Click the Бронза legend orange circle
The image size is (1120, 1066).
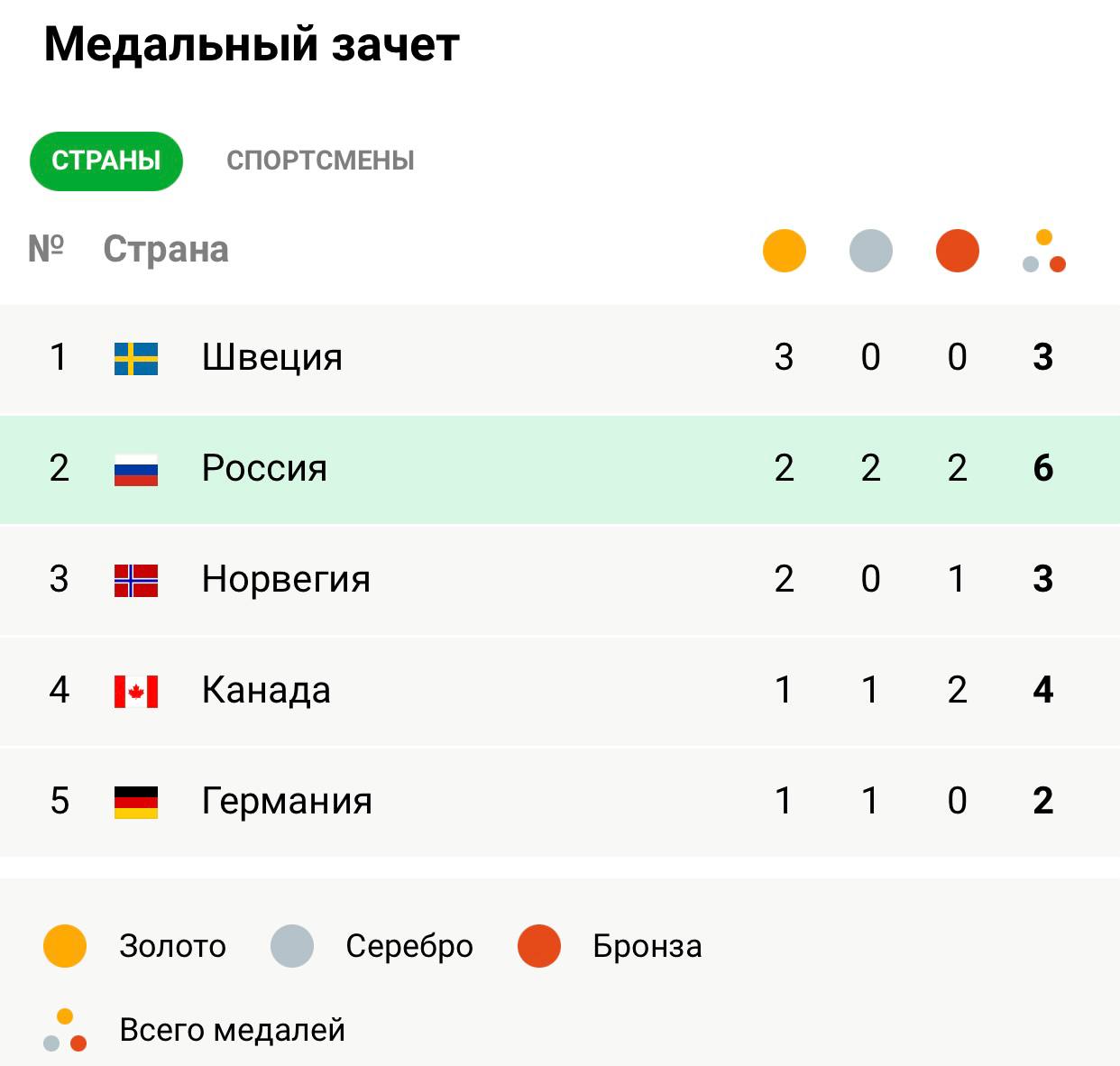539,946
